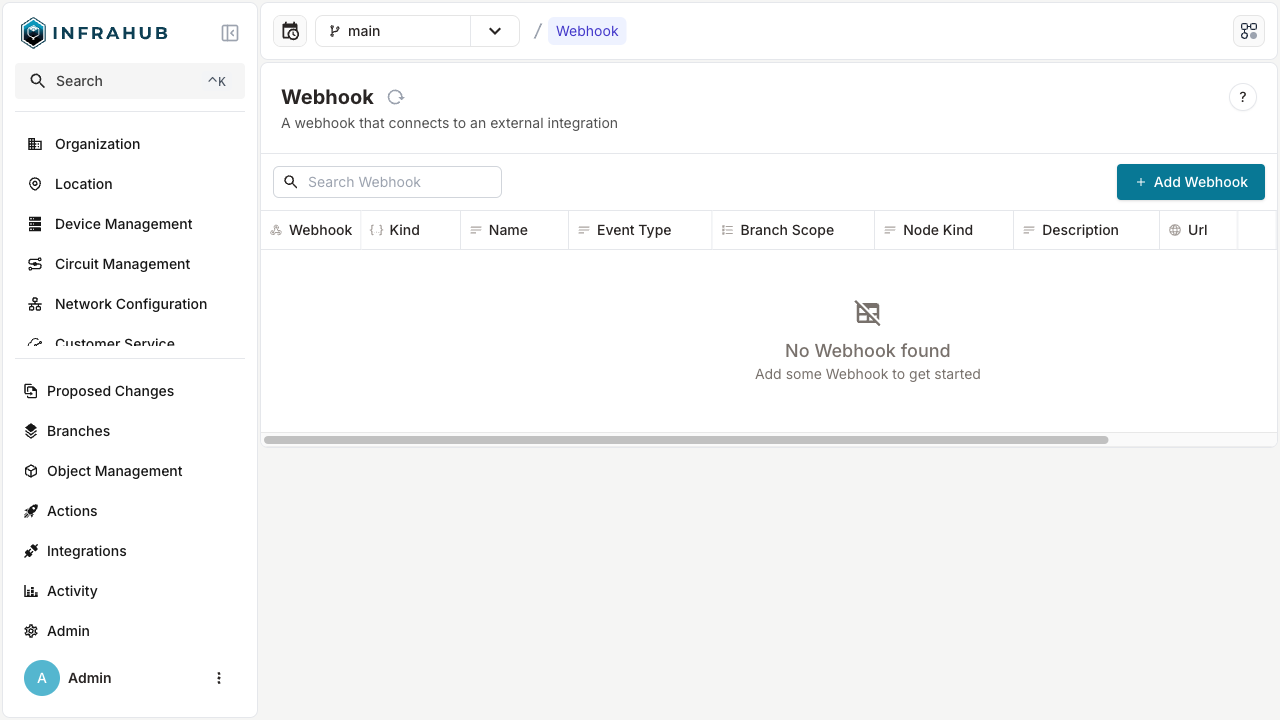This screenshot has height=720, width=1280.
Task: Open the Admin user options menu with three dots
Action: pyautogui.click(x=219, y=678)
